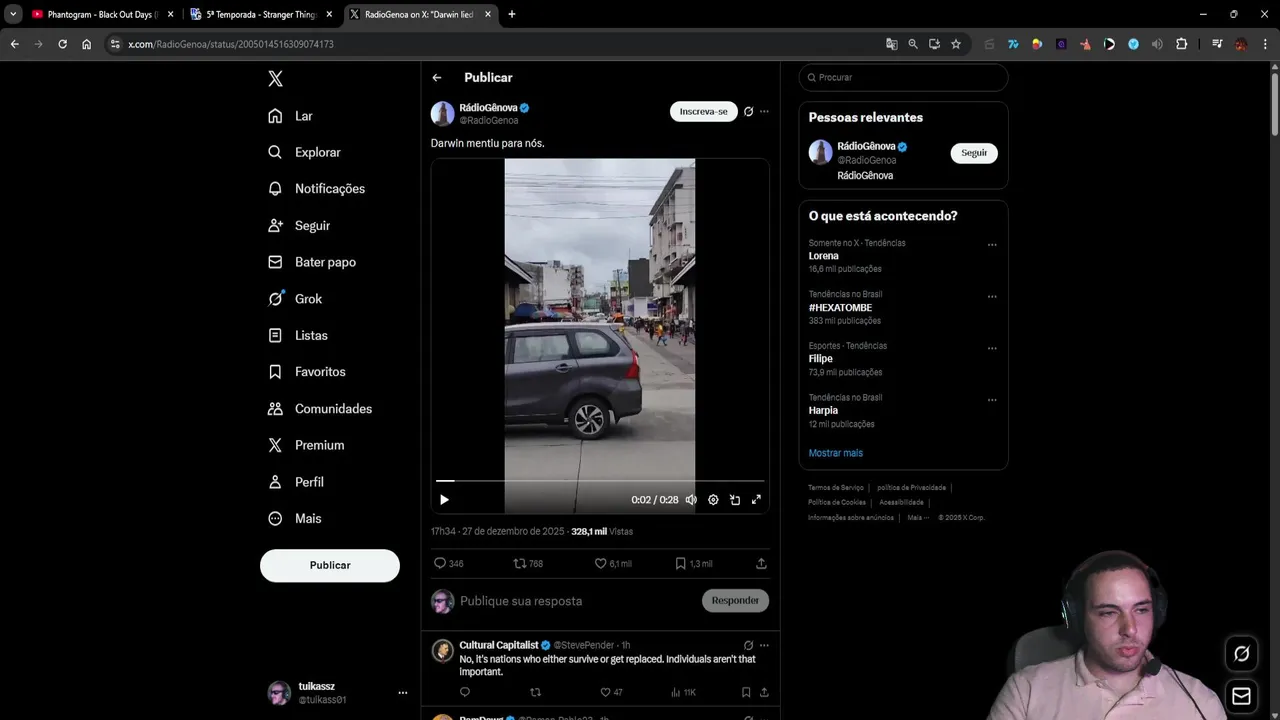Open options for Filipe trend
1280x720 pixels.
[x=992, y=349]
